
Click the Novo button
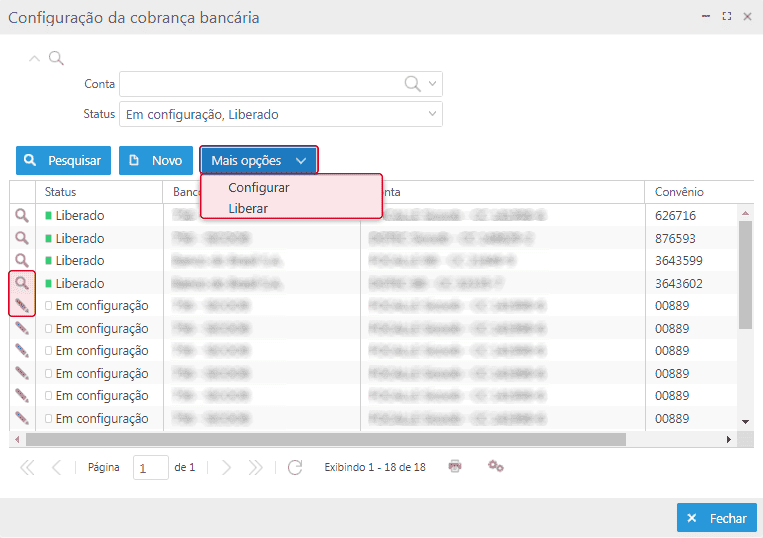click(156, 160)
